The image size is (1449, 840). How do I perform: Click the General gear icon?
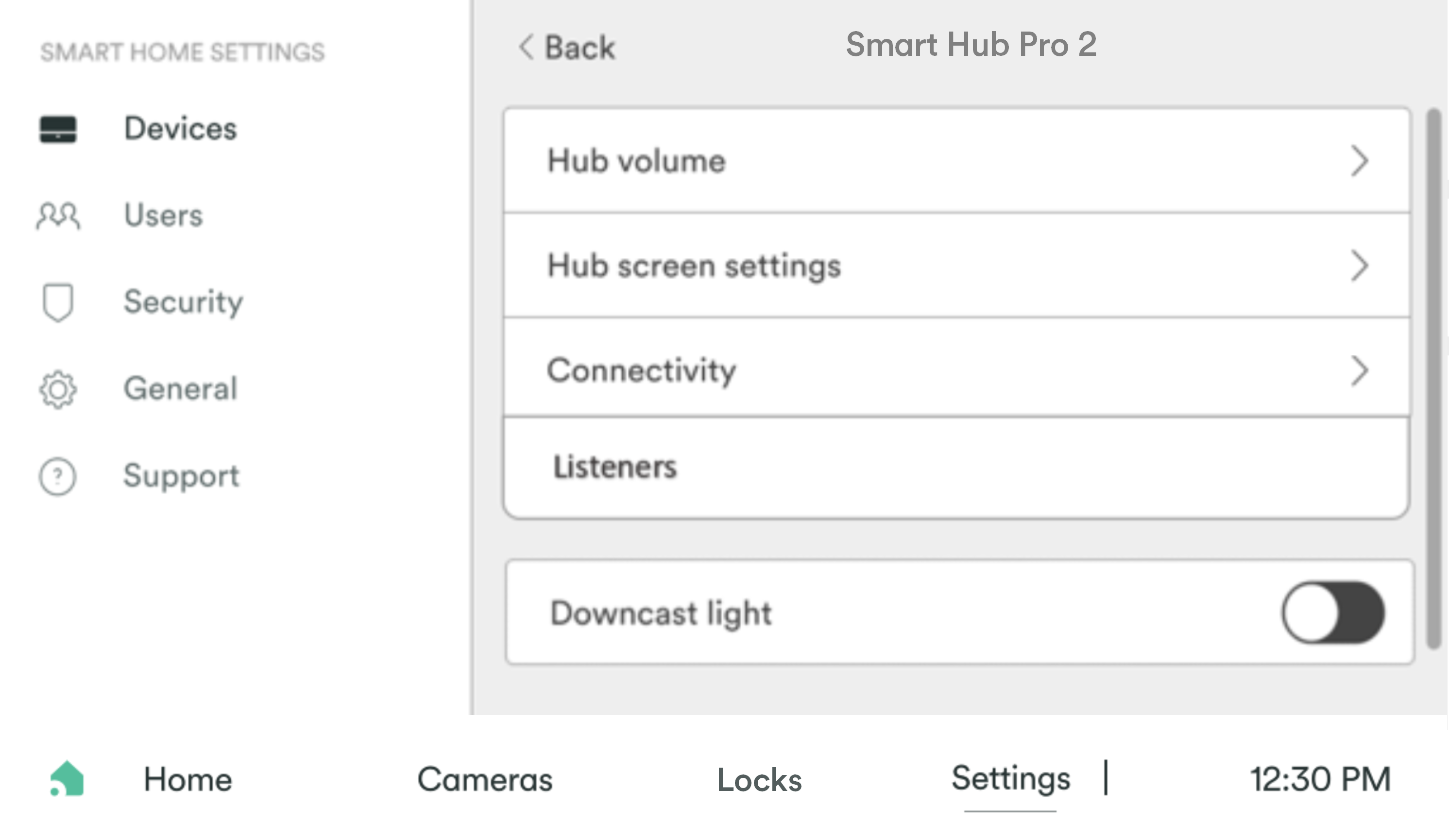[57, 390]
